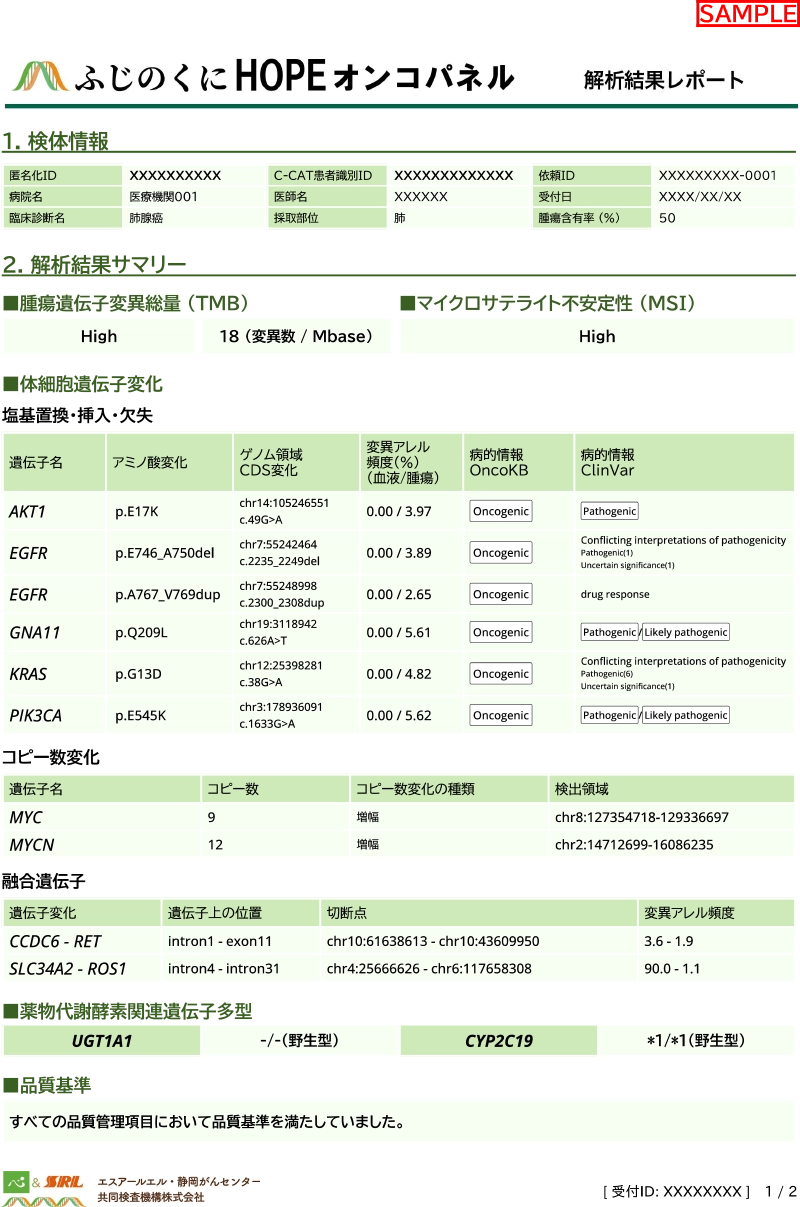Click the drug response ClinVar text
Viewport: 800px width, 1207px height.
pos(615,594)
